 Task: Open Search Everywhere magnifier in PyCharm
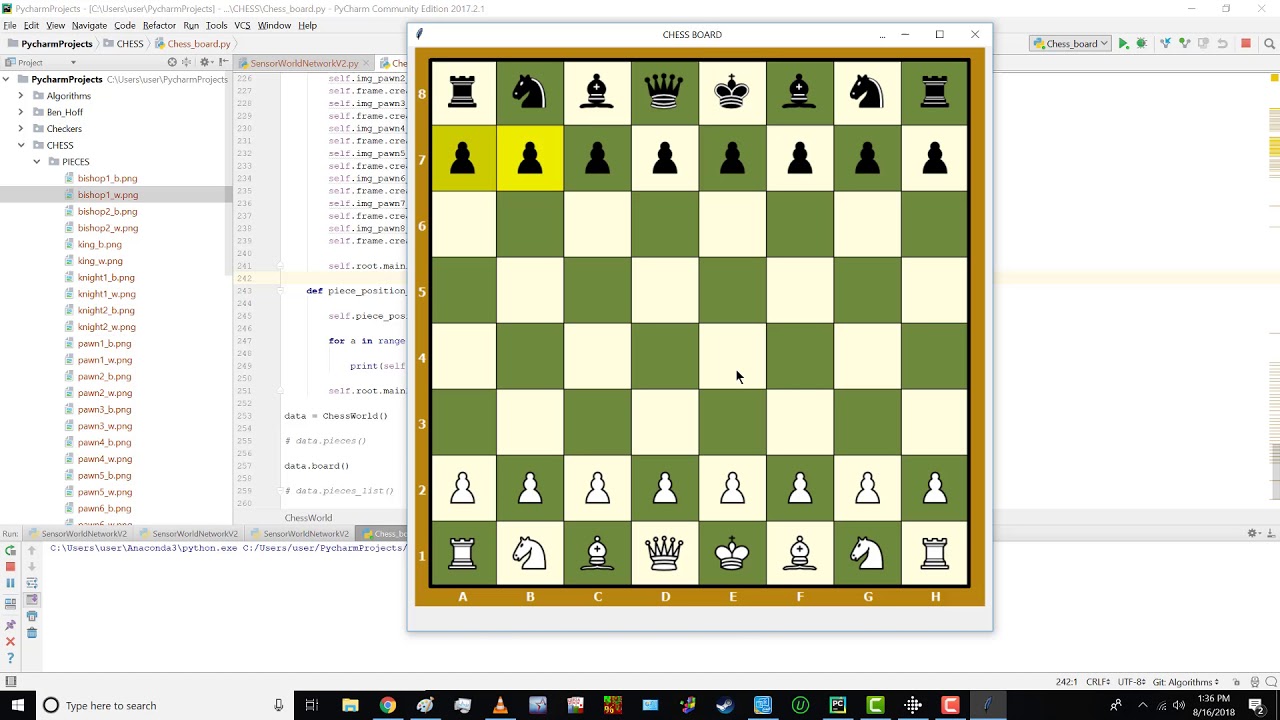pos(1269,44)
